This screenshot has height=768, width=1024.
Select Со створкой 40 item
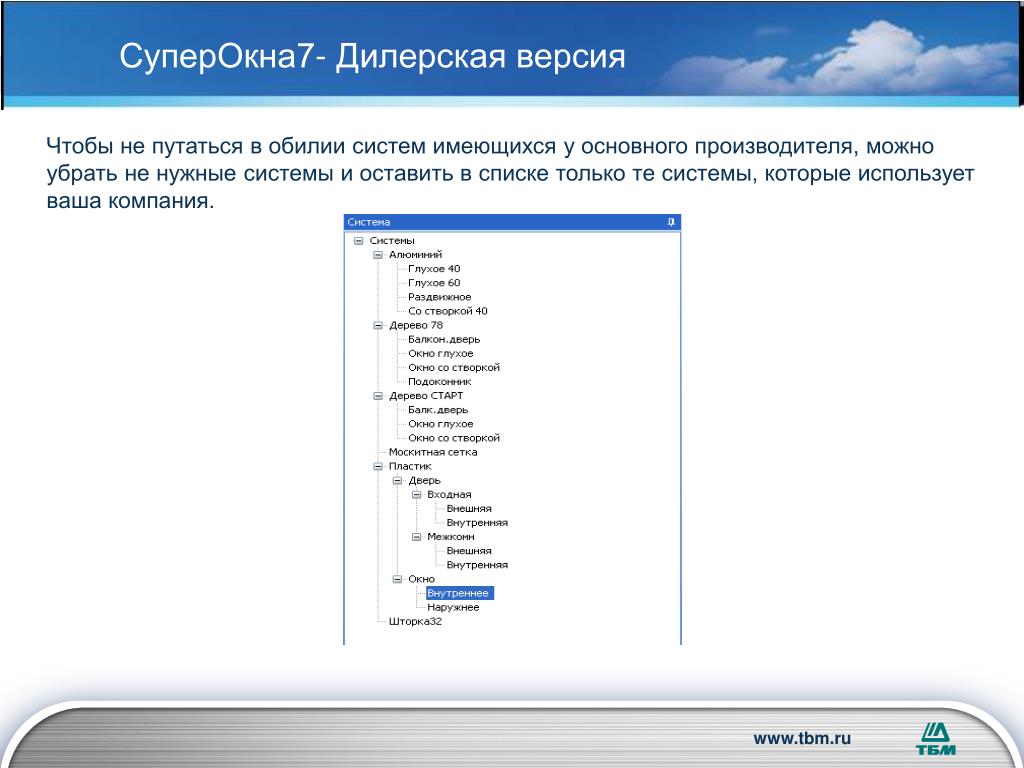coord(447,311)
